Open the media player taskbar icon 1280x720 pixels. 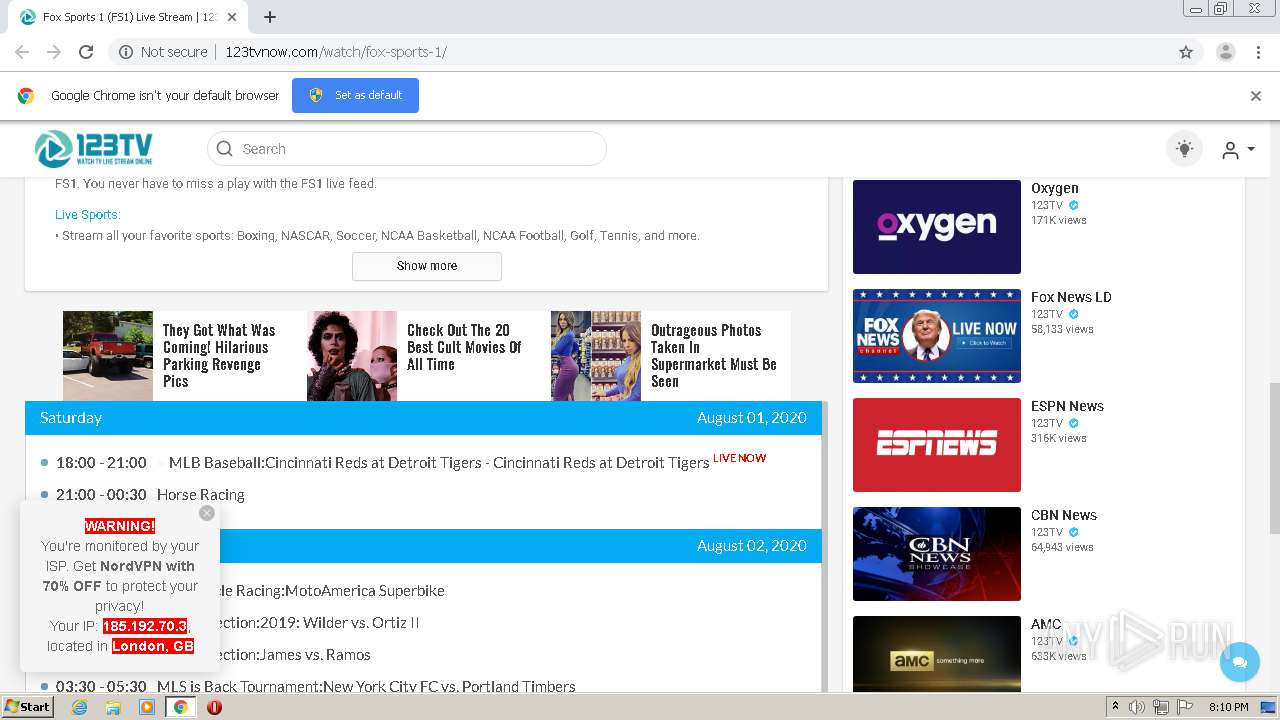tap(147, 707)
